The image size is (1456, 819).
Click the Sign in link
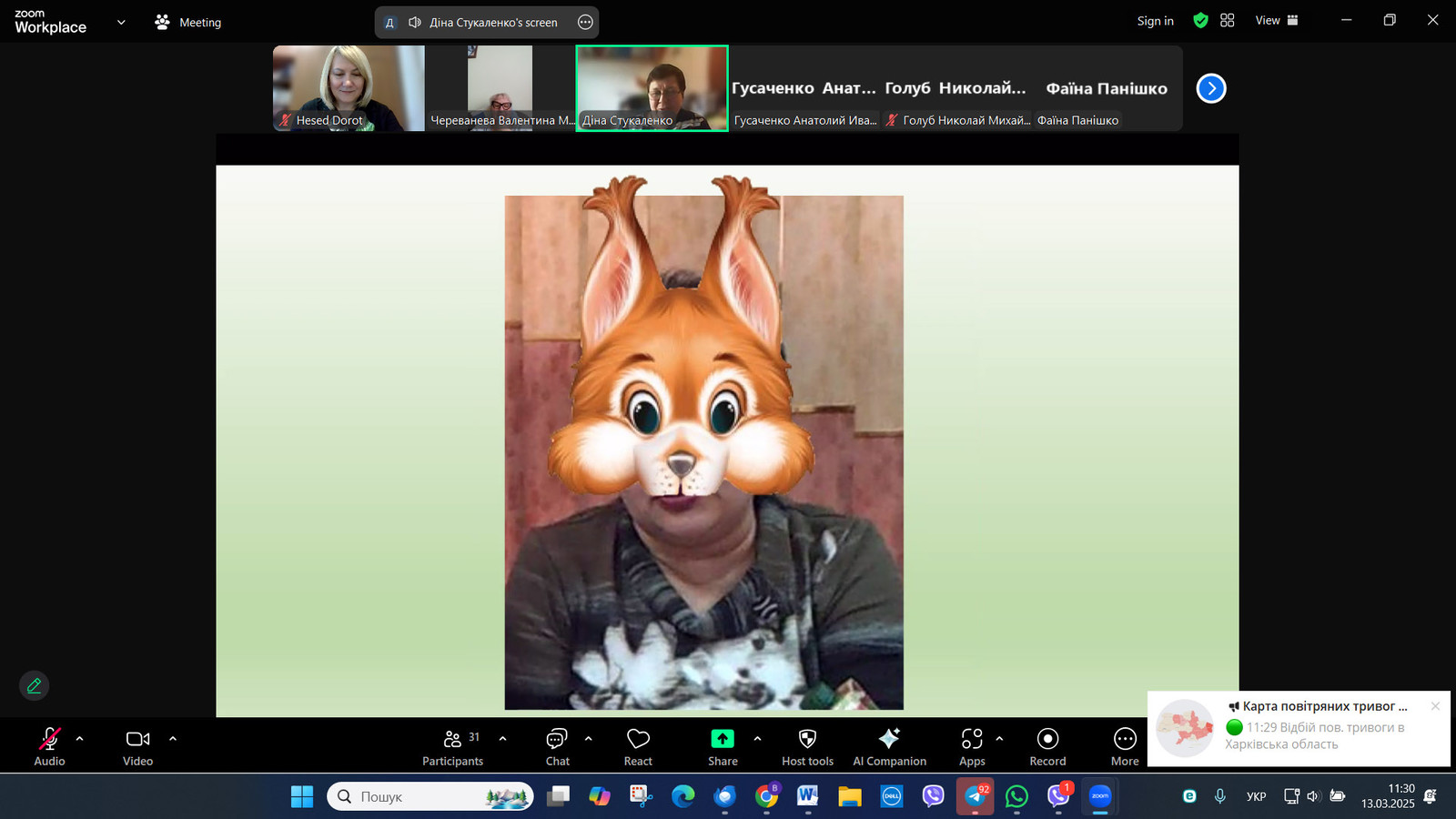pos(1155,21)
